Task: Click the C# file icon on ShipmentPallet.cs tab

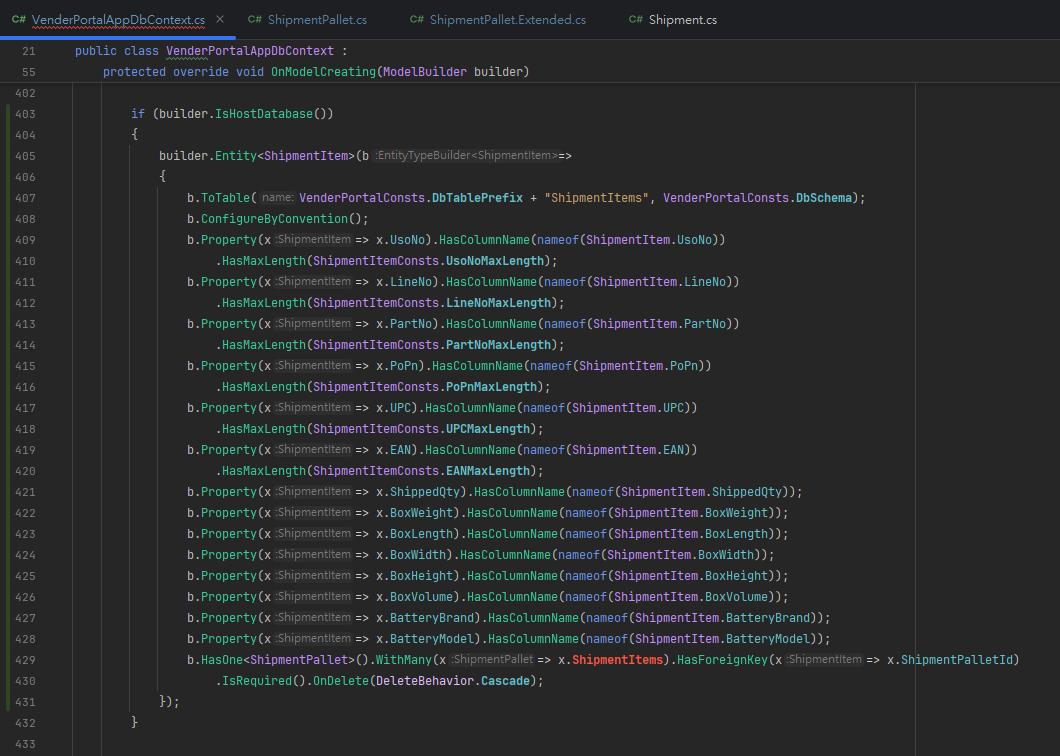Action: click(254, 19)
